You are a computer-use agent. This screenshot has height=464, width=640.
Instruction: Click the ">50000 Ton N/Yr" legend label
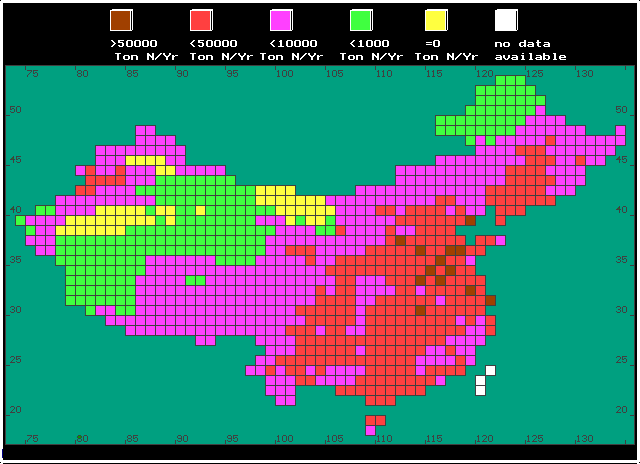pos(135,50)
